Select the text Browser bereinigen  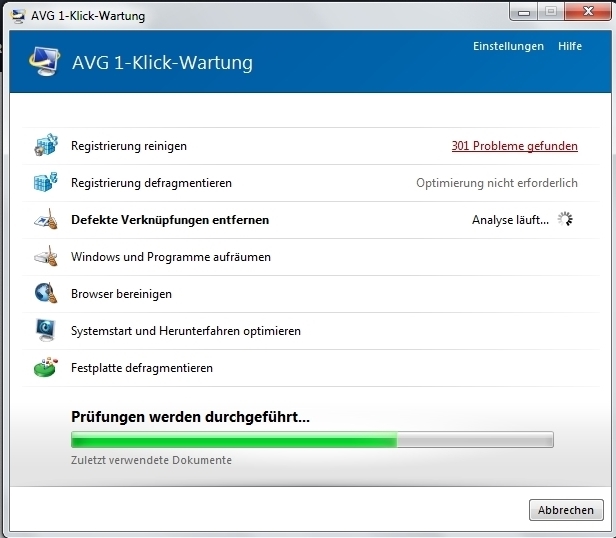(x=121, y=294)
